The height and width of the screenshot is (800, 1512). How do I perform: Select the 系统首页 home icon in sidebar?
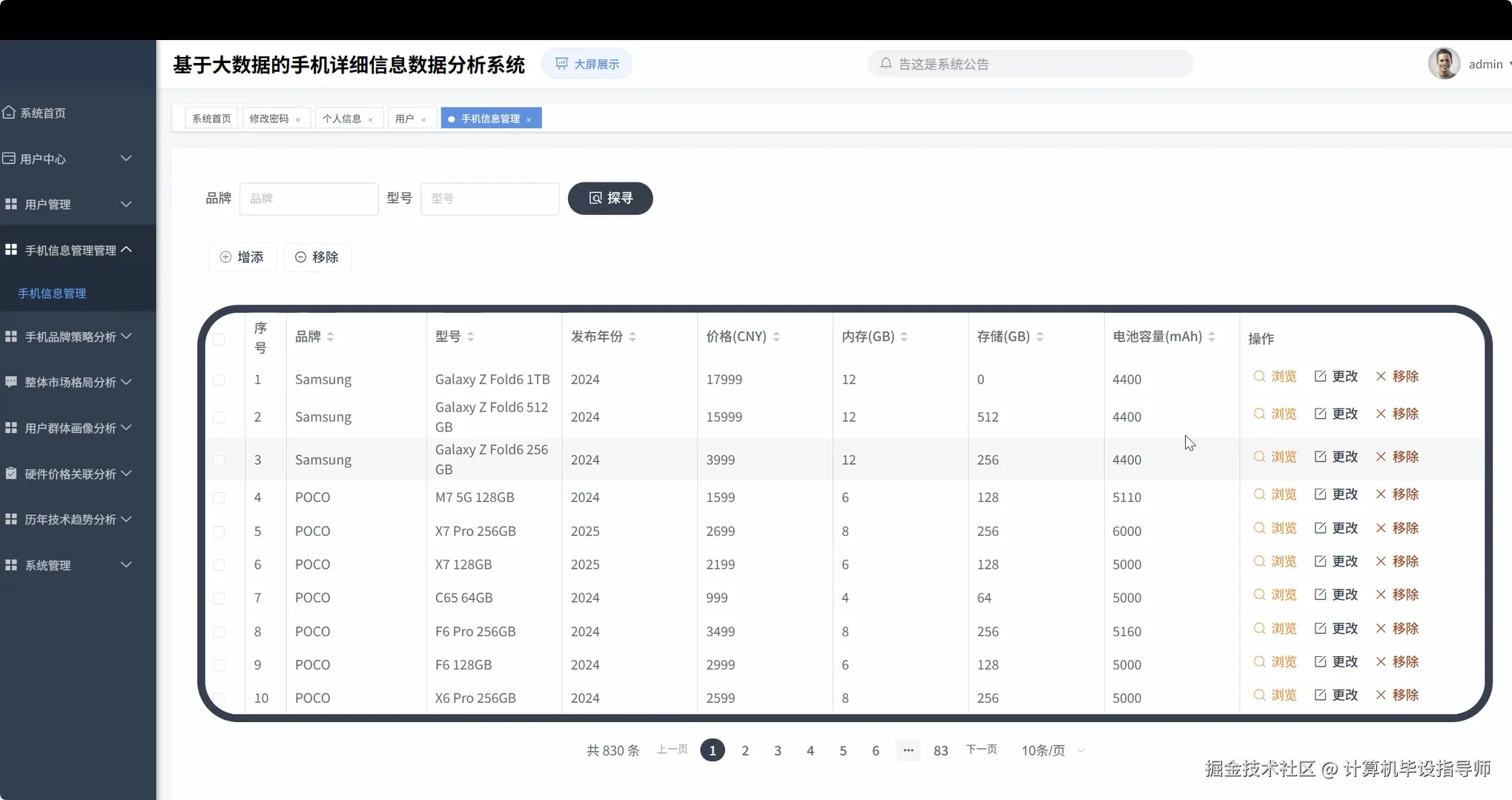tap(9, 112)
